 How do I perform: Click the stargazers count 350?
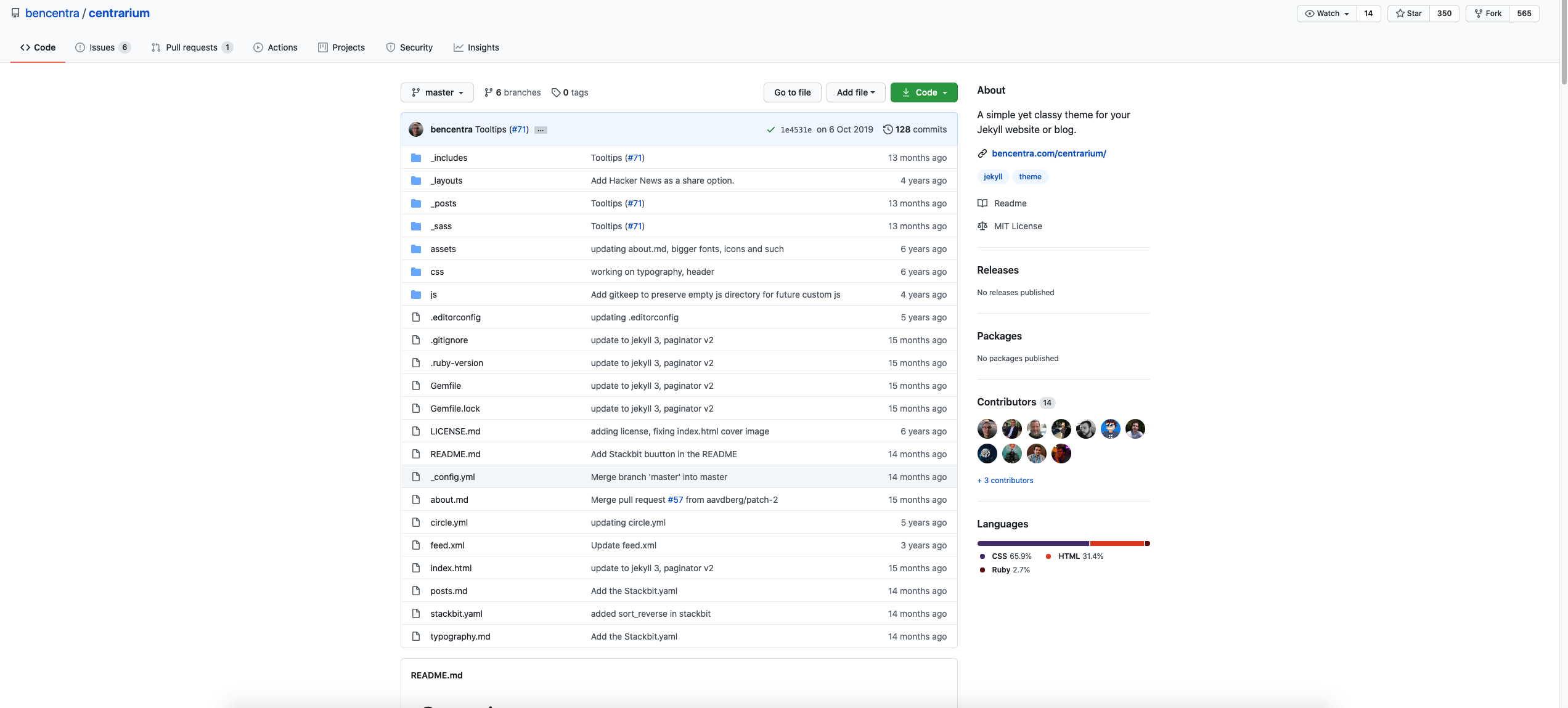pyautogui.click(x=1445, y=14)
